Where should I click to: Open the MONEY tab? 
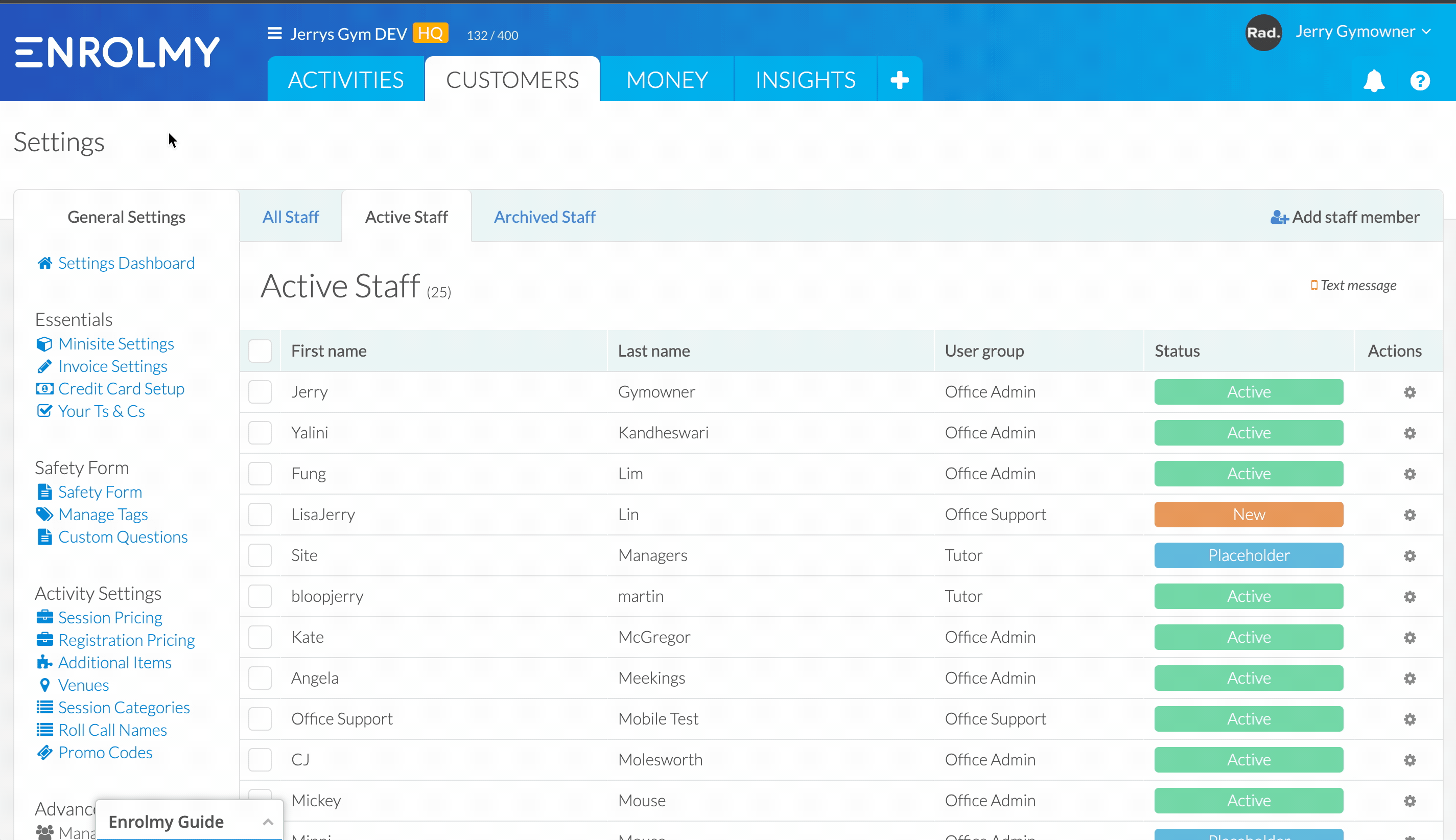[x=667, y=80]
